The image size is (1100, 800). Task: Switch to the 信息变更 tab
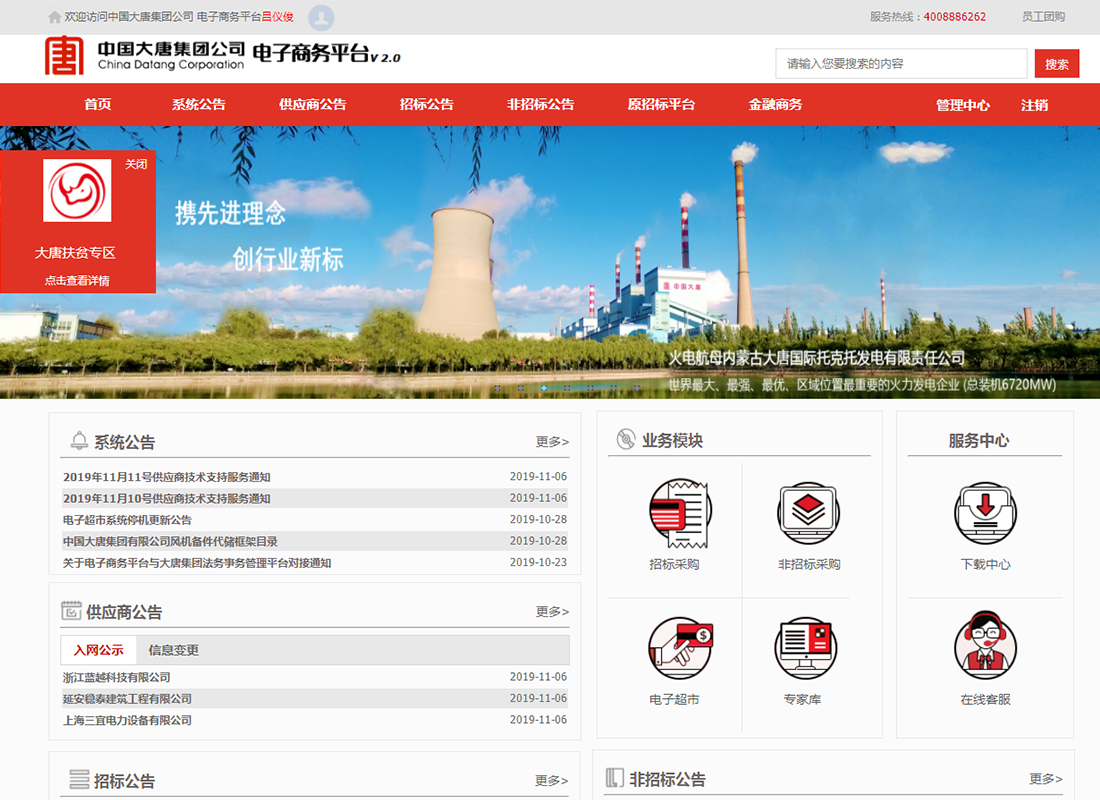(173, 651)
